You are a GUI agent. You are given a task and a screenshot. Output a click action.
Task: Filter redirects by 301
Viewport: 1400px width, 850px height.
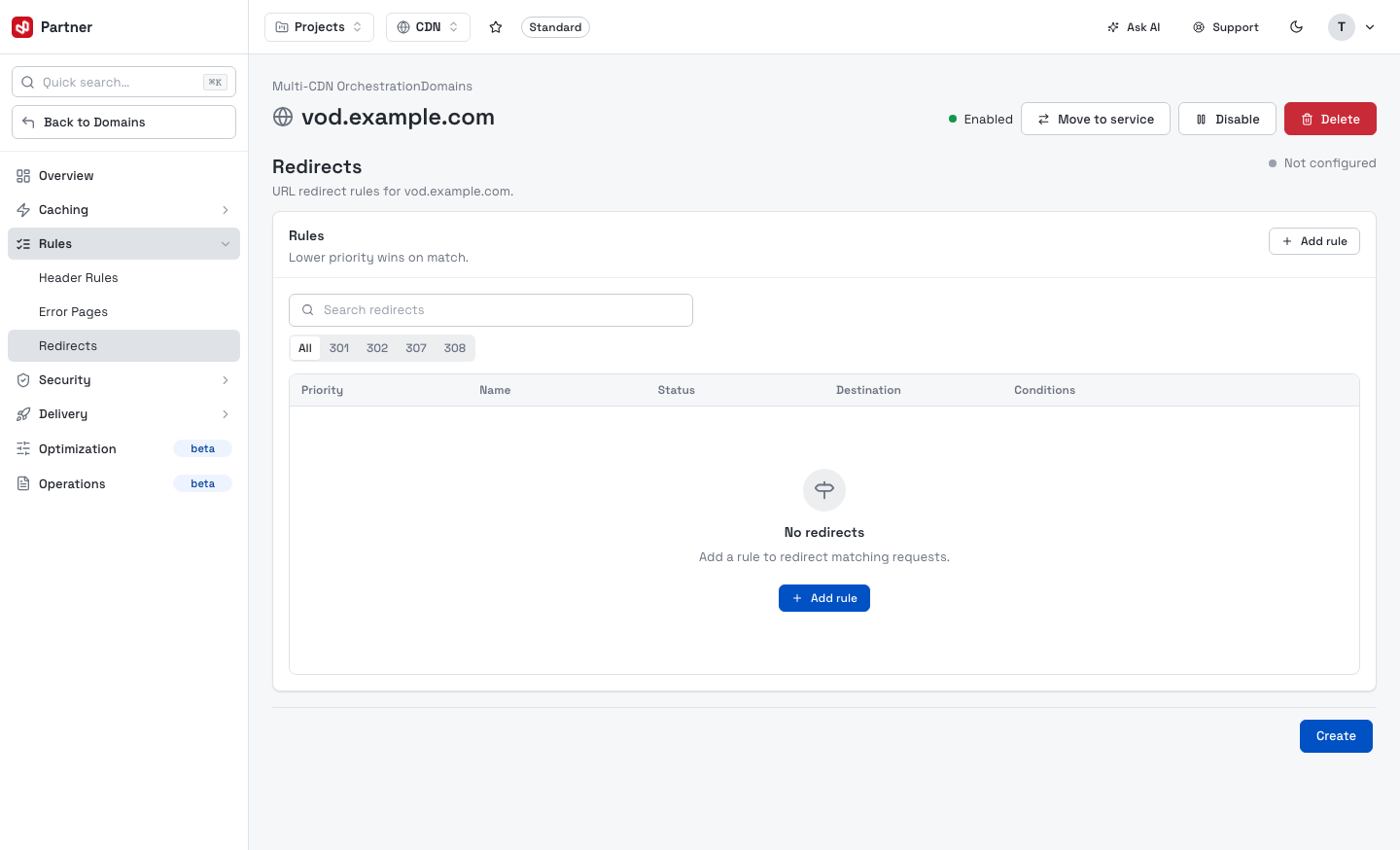click(339, 348)
